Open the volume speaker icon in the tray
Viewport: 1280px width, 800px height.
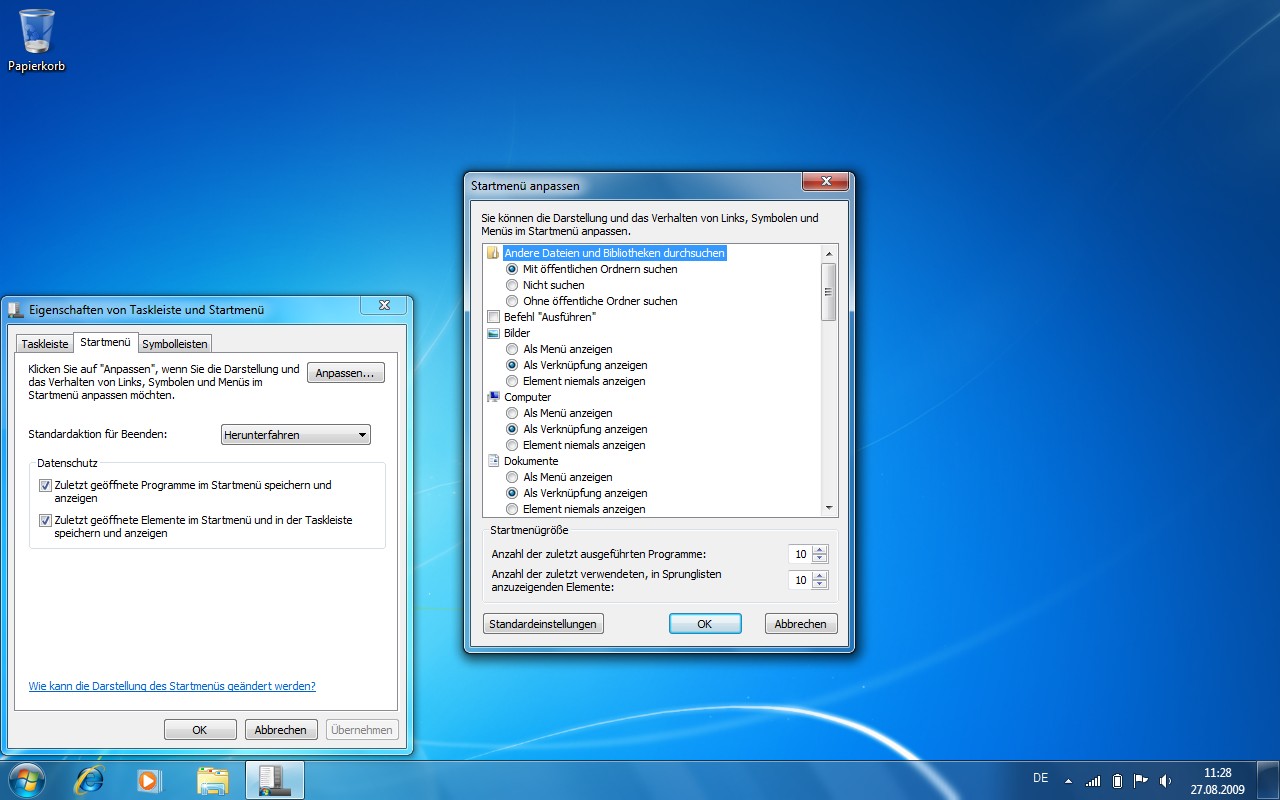[1166, 778]
